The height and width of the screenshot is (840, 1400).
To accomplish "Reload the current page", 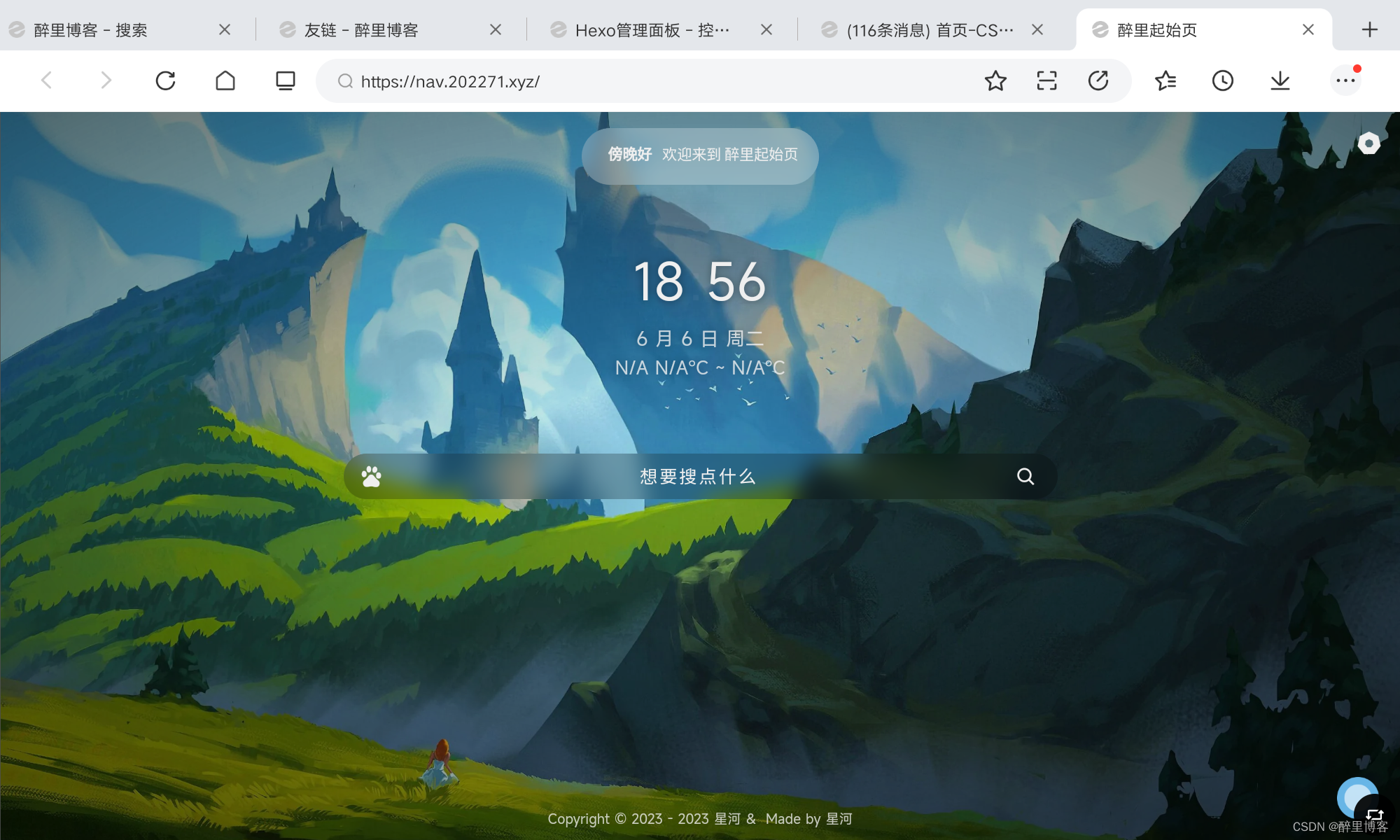I will tap(165, 80).
